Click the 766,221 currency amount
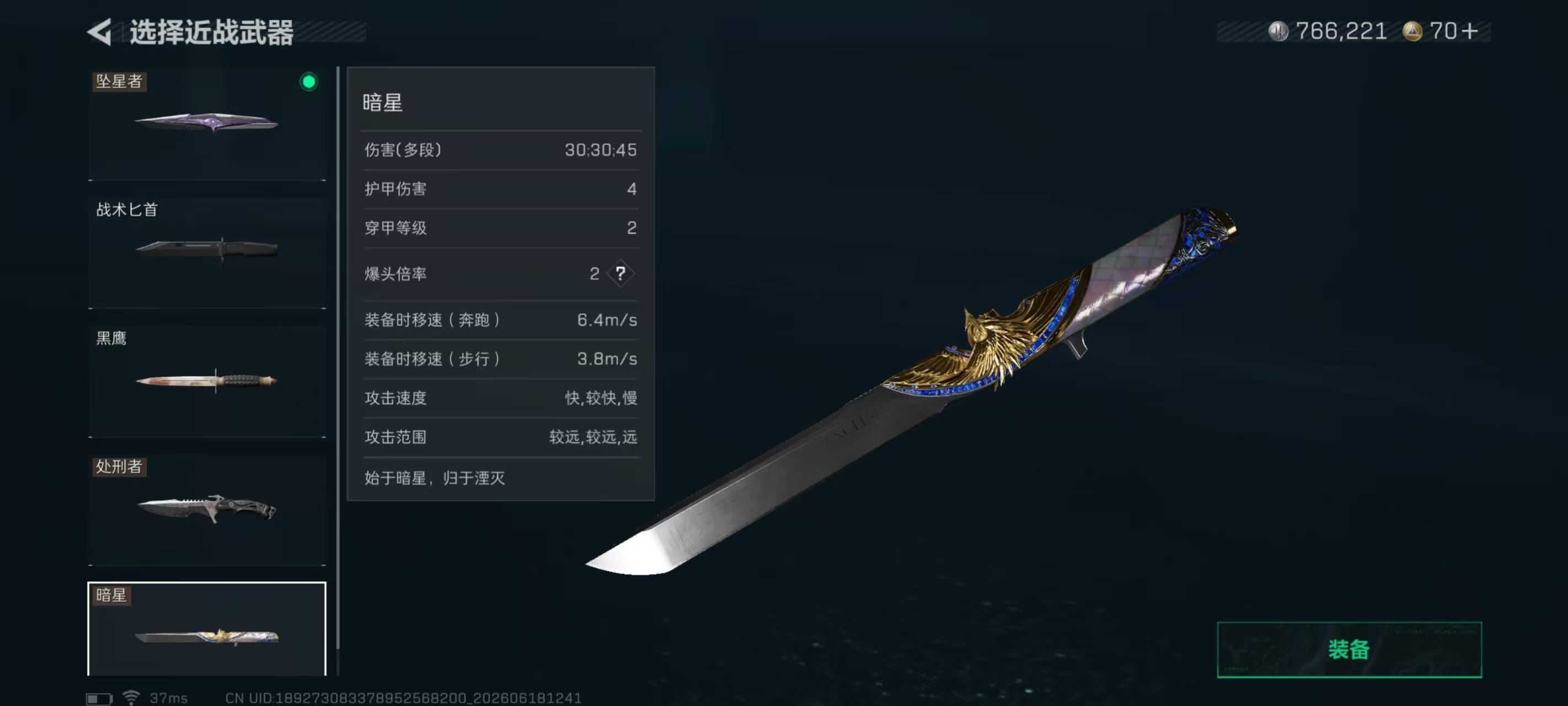This screenshot has height=706, width=1568. 1341,31
